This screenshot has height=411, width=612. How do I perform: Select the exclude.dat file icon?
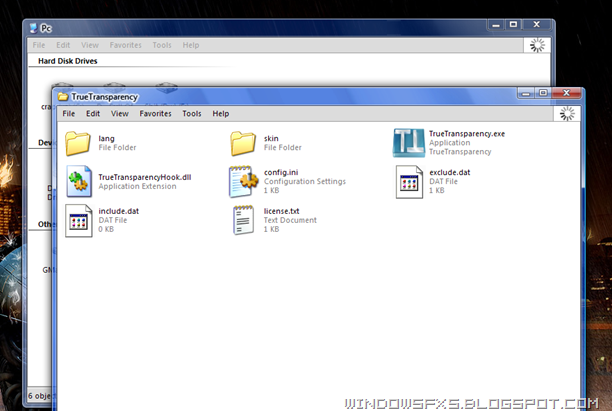coord(409,181)
